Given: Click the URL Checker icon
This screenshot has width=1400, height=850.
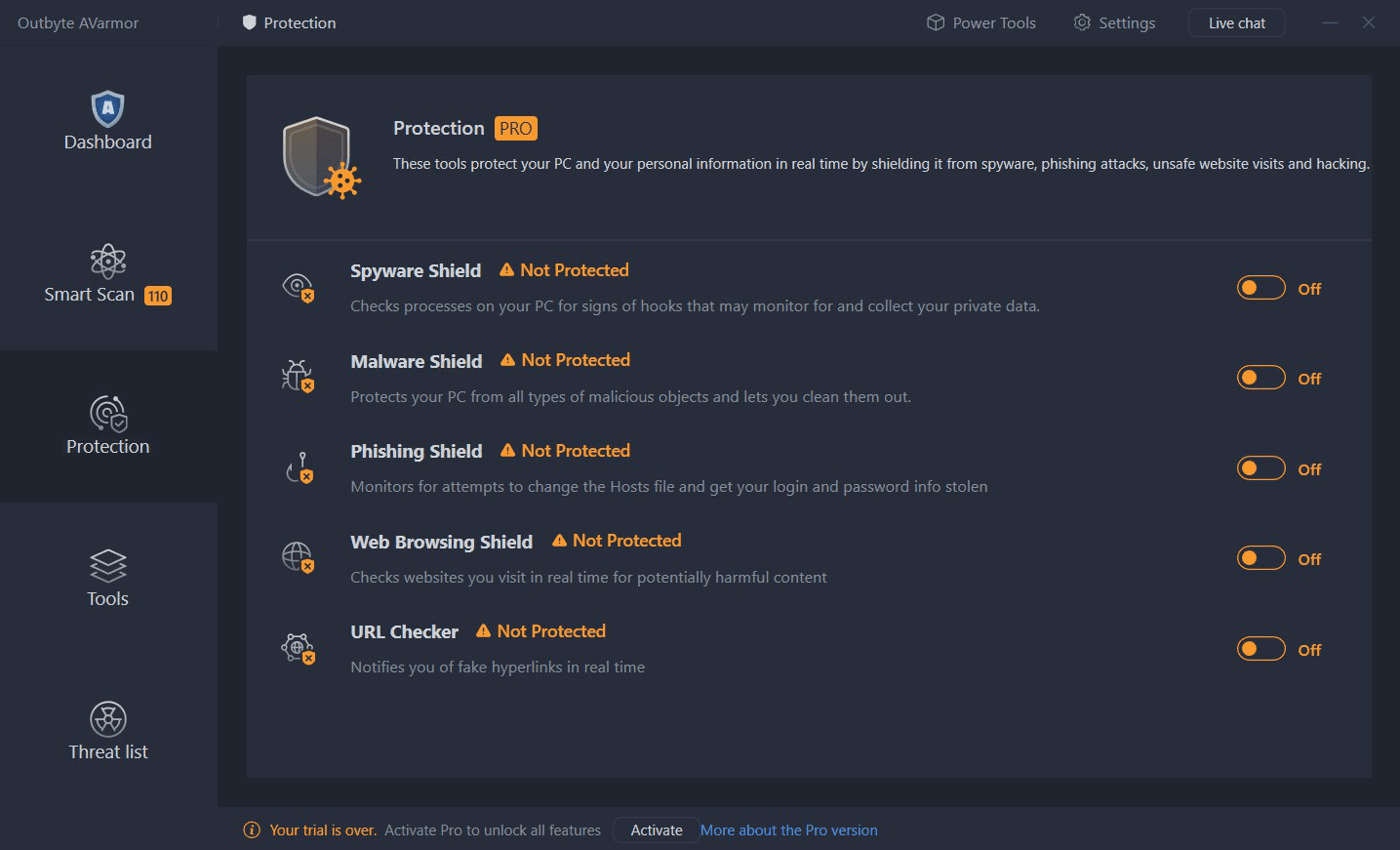Looking at the screenshot, I should pyautogui.click(x=298, y=648).
